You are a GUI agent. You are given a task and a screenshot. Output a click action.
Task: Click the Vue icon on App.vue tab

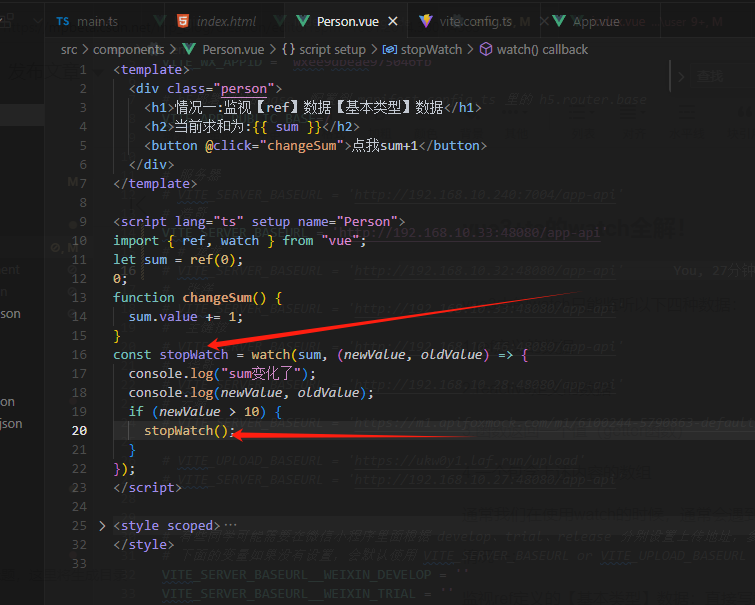pos(559,21)
